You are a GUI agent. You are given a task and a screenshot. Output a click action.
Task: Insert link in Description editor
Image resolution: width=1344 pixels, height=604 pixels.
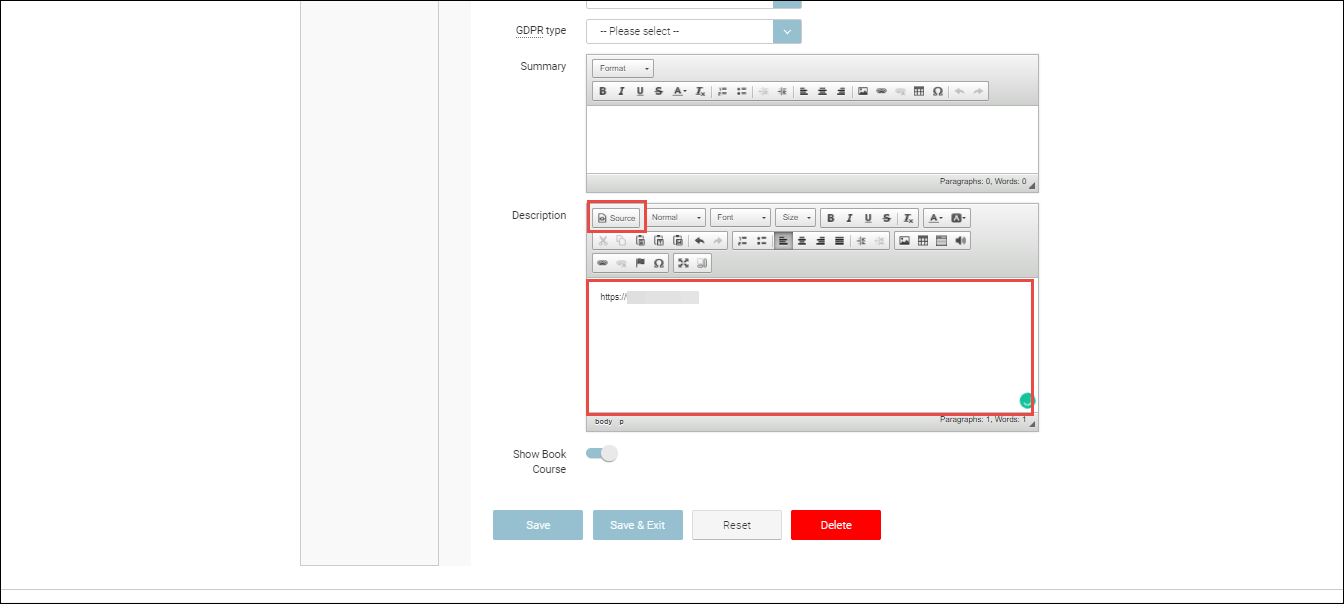pyautogui.click(x=602, y=264)
